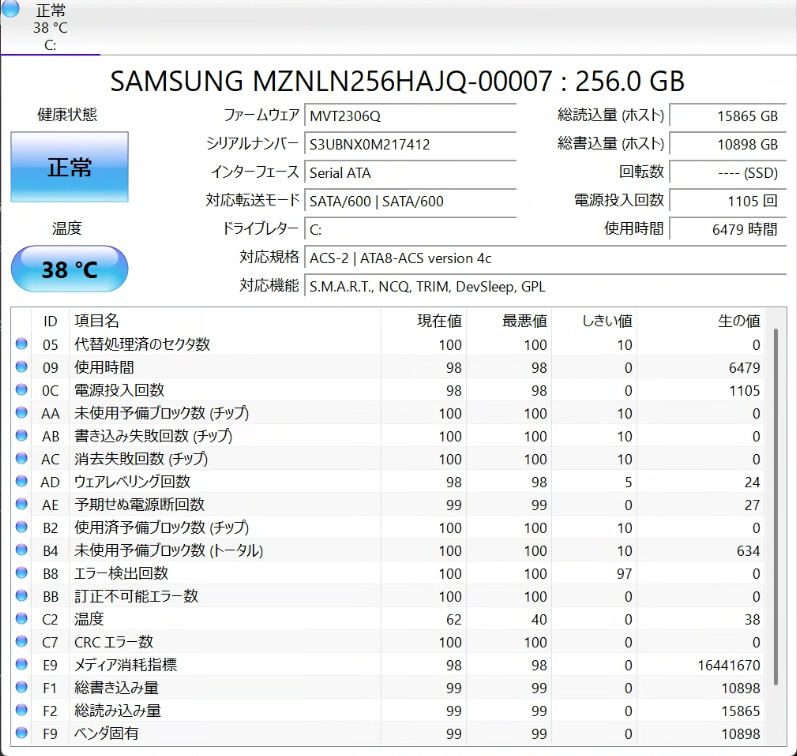Click the transfer mode field SATA/600 | SATA/600

410,201
